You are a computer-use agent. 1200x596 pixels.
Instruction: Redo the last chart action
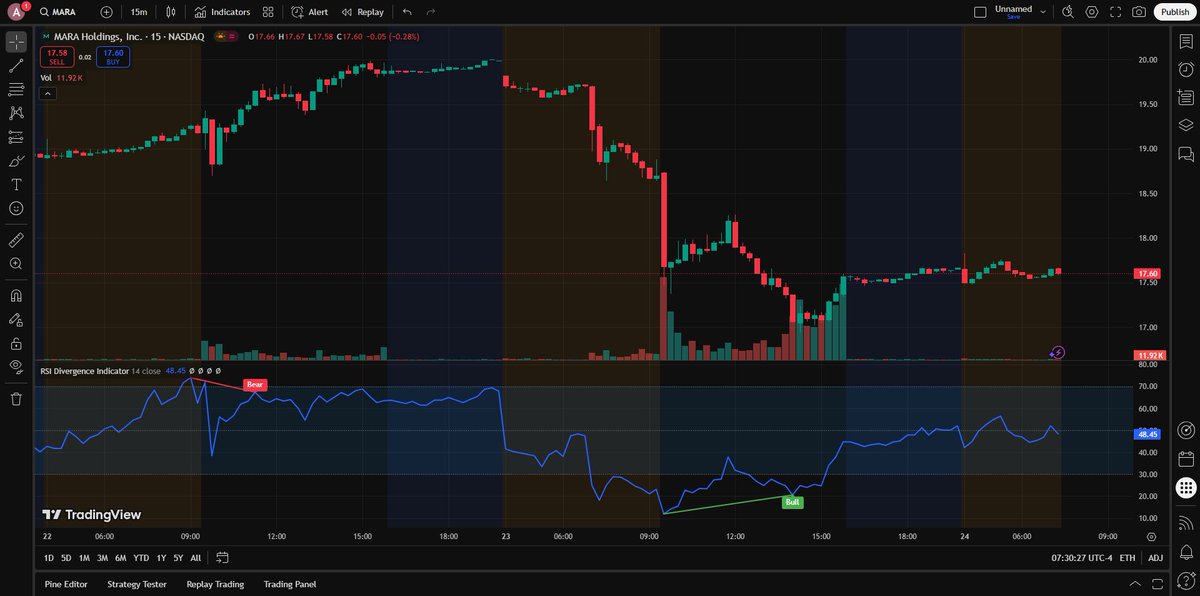(x=431, y=12)
